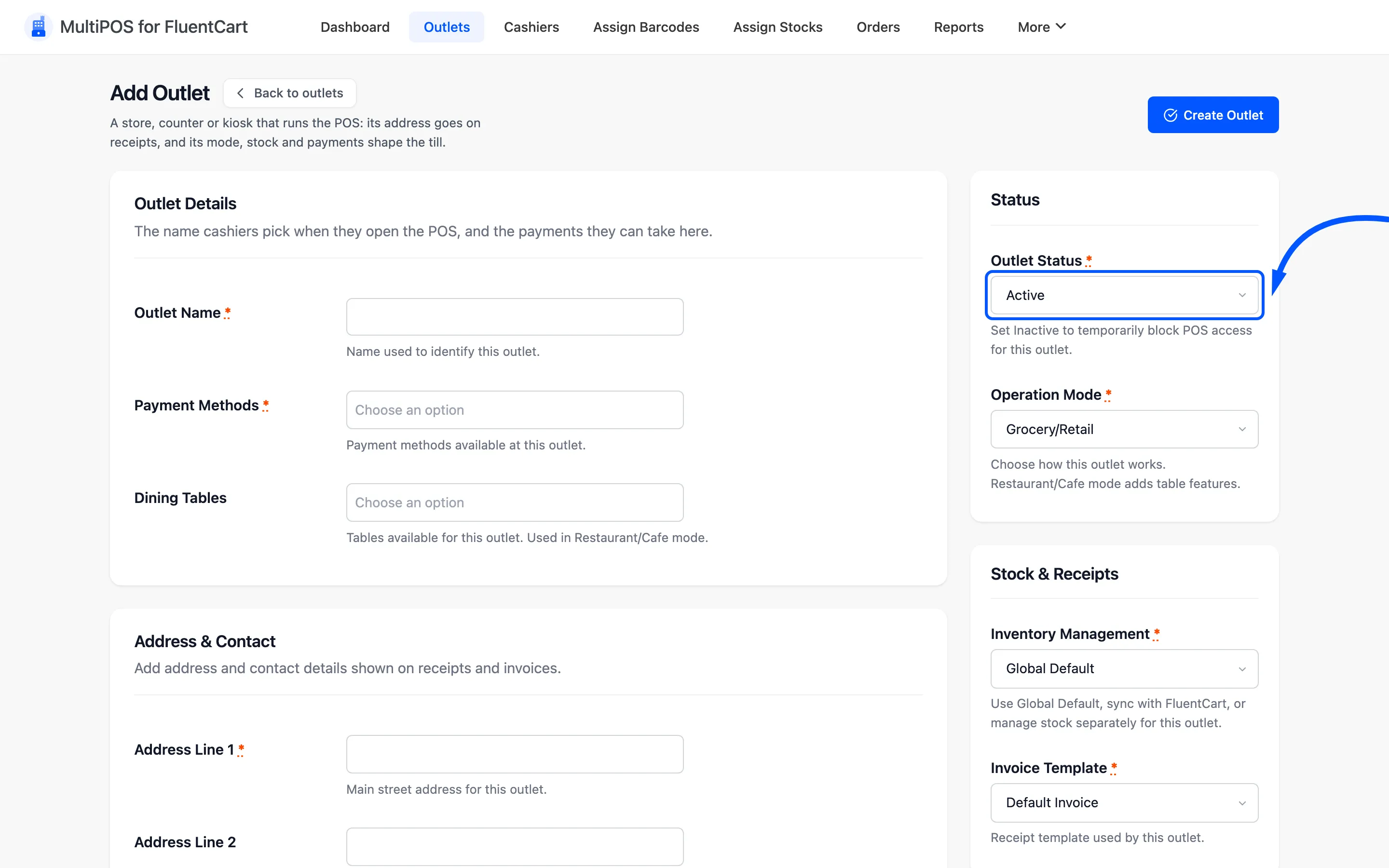Click the 'Set Inactive to temporarily block' hint
The height and width of the screenshot is (868, 1389).
(1121, 340)
